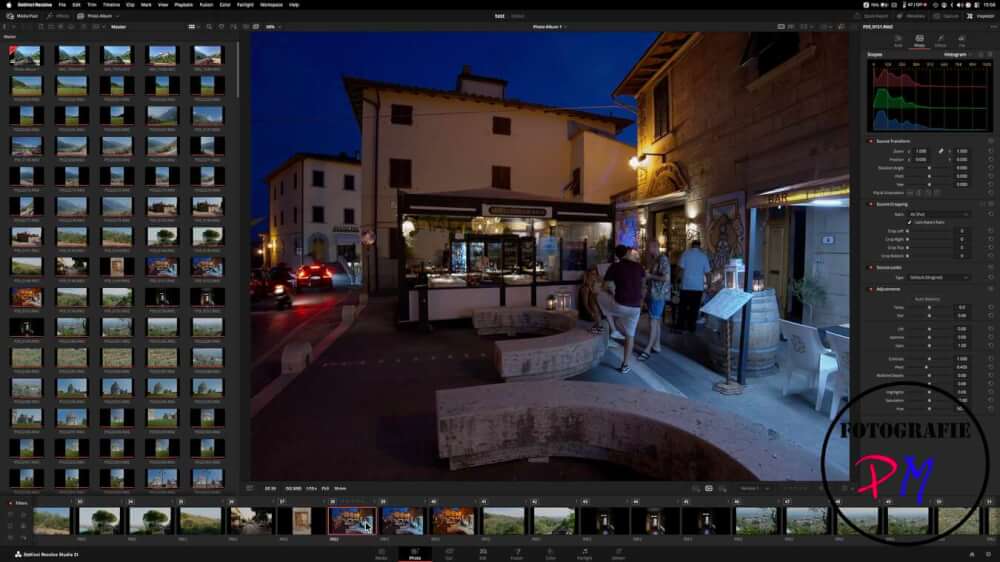Open the Edit page icon
The height and width of the screenshot is (562, 1000).
[x=483, y=552]
